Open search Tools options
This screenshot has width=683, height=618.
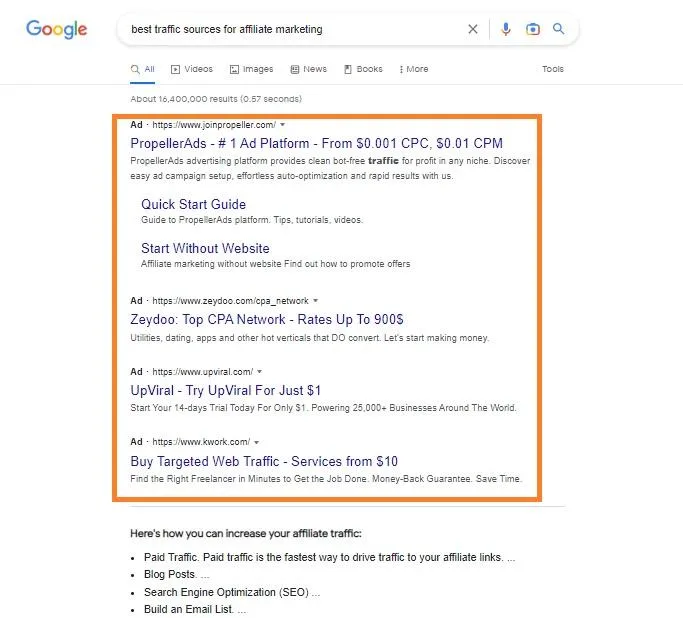(553, 69)
